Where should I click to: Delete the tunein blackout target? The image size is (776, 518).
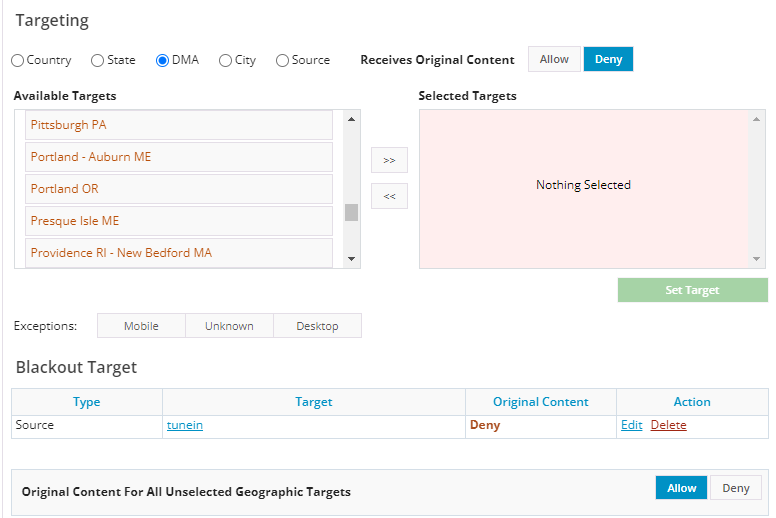(x=668, y=425)
